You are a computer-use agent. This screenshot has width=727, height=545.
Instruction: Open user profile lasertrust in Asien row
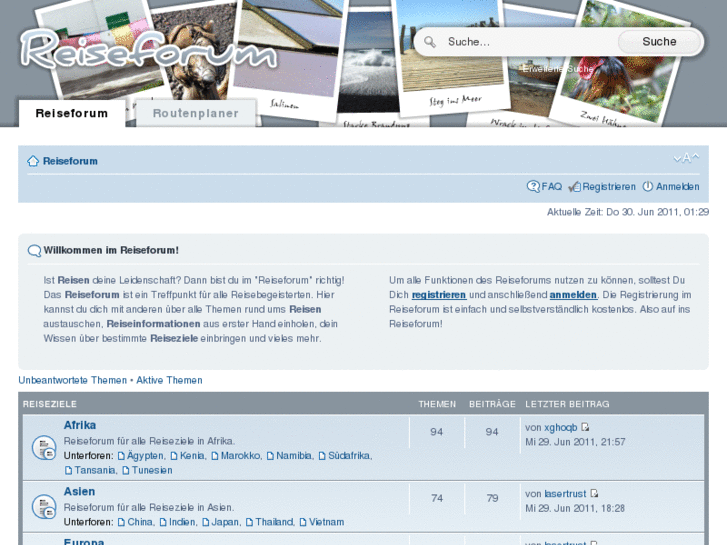[x=565, y=494]
